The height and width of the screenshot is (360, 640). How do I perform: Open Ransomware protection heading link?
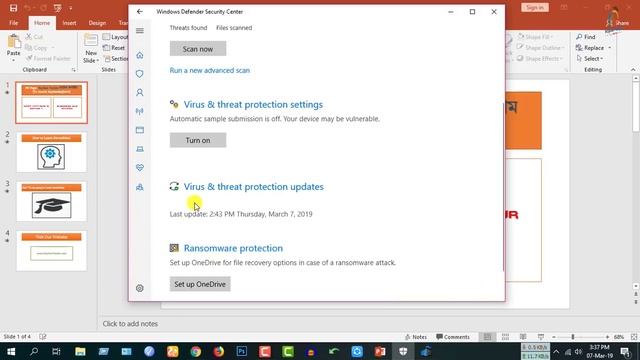233,248
